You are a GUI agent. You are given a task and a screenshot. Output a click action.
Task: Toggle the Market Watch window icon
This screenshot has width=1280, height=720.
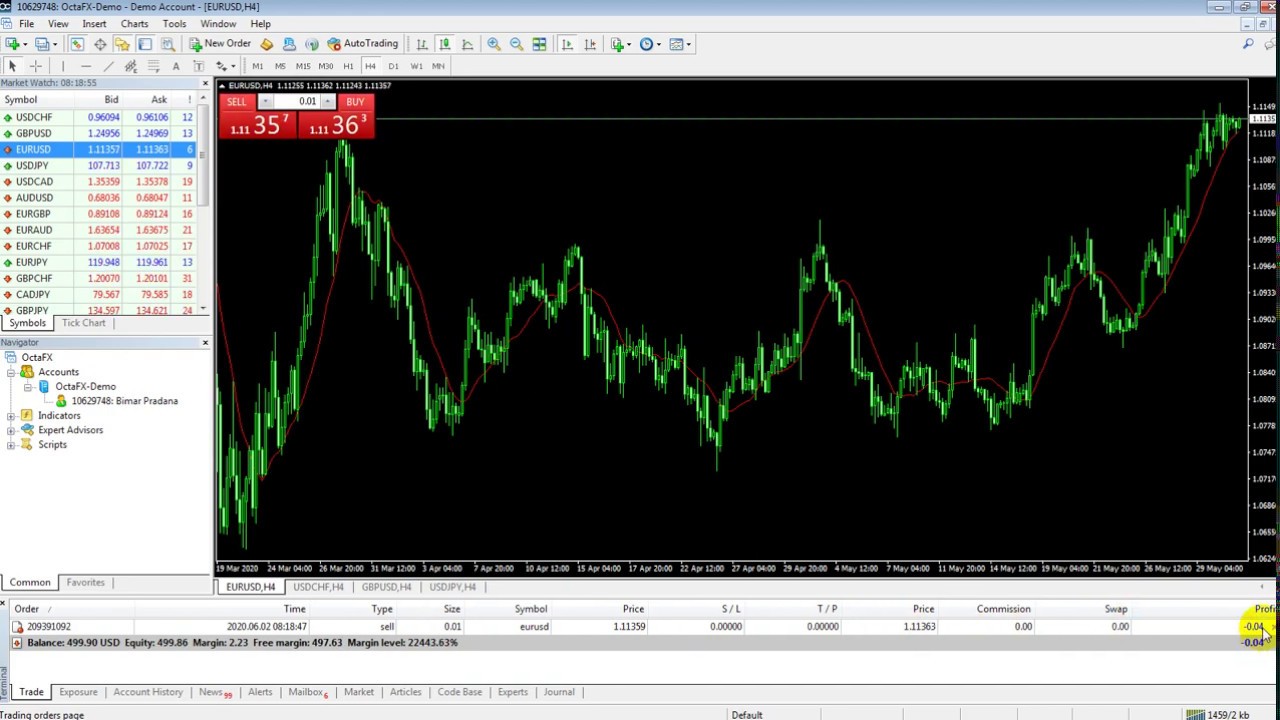(77, 44)
